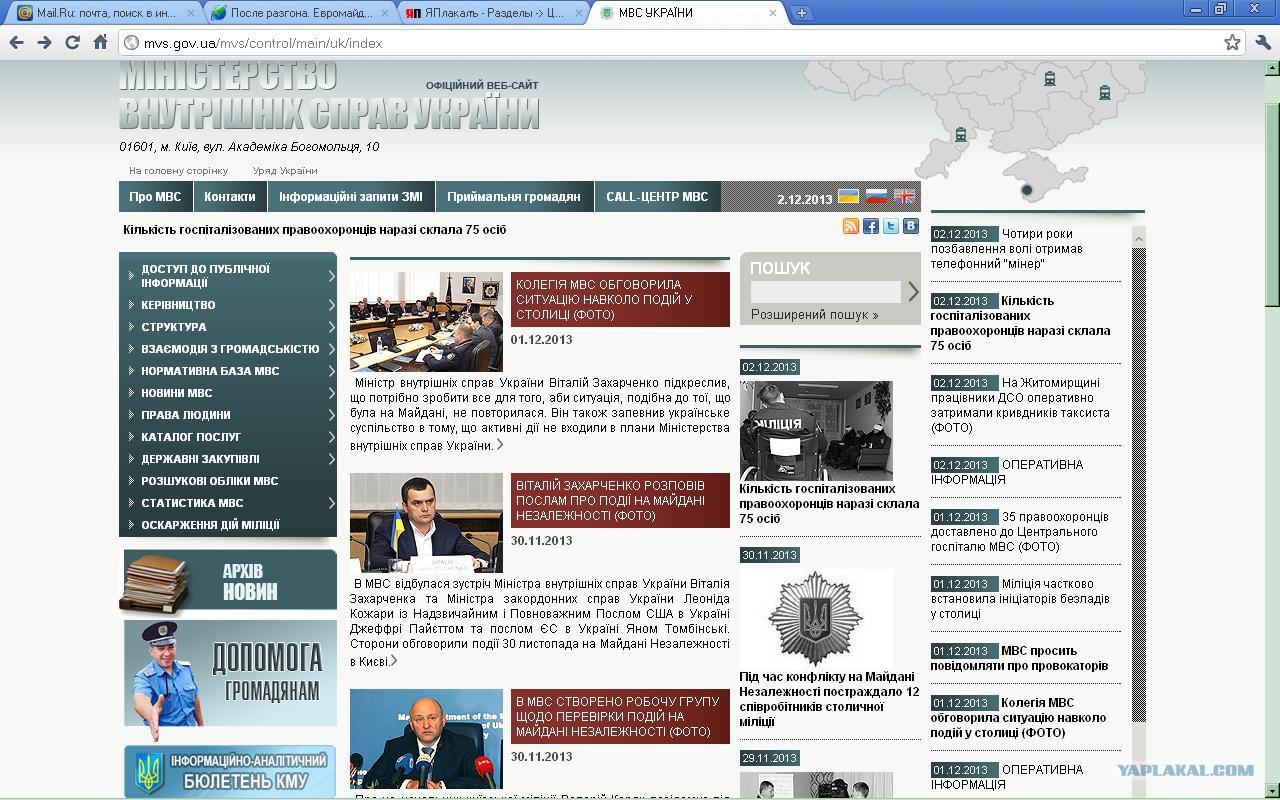Read Колегія МВС обговорила ситуацію headline
The image size is (1280, 800).
click(x=620, y=300)
